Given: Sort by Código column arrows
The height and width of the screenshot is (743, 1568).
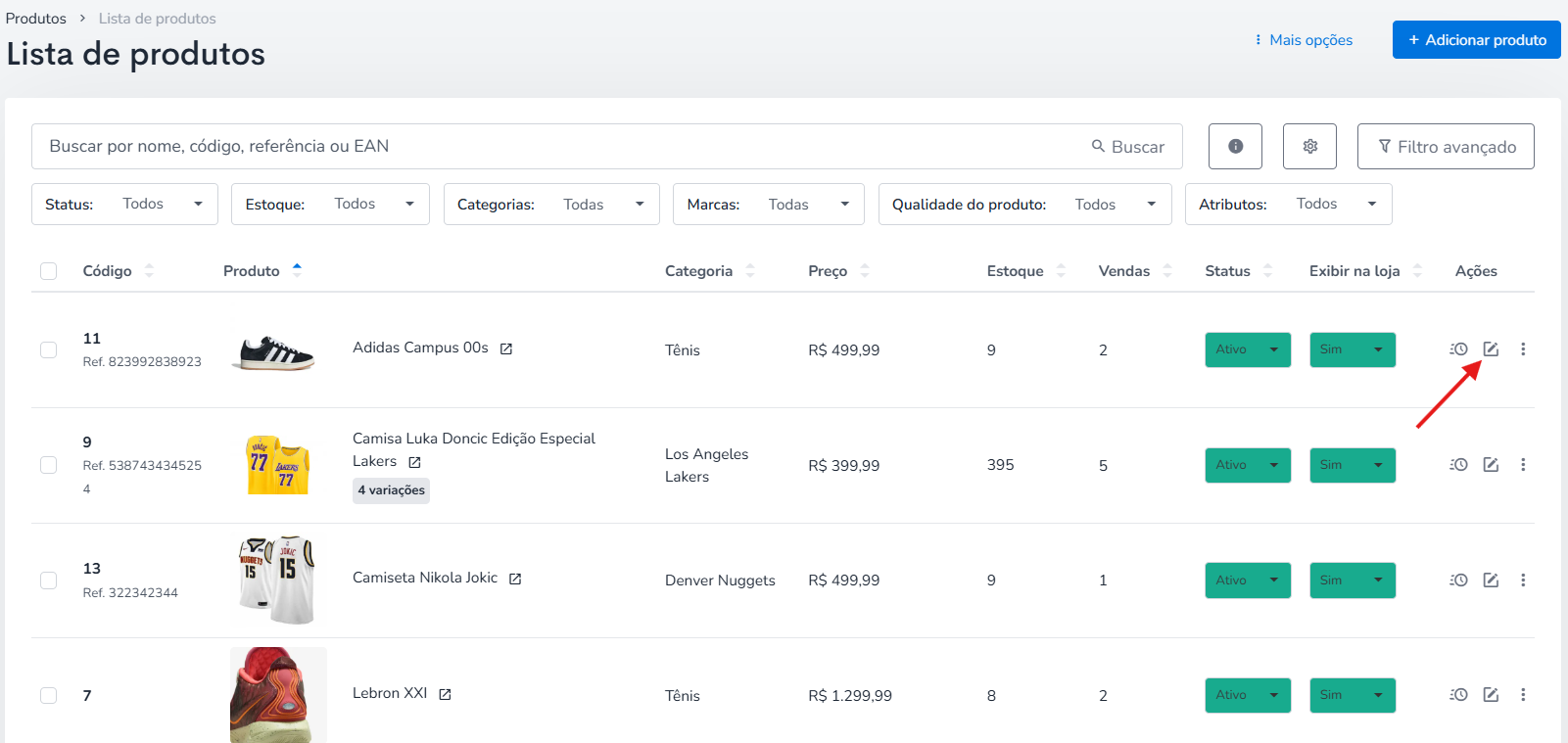Looking at the screenshot, I should [x=149, y=271].
